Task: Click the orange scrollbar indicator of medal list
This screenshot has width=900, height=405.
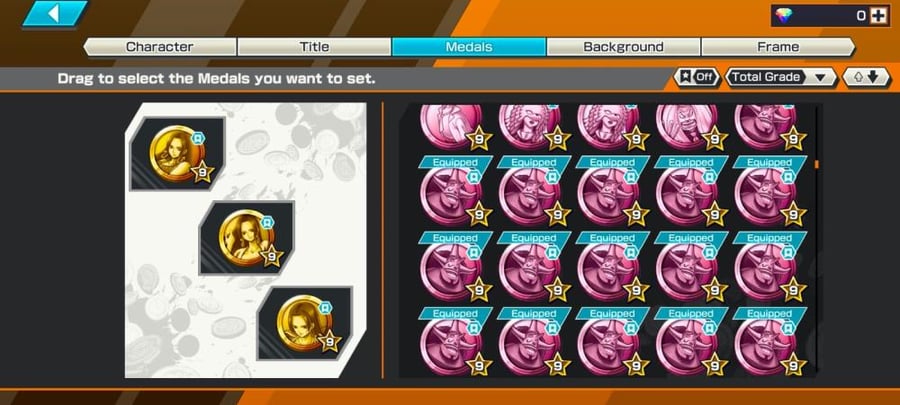Action: 816,165
